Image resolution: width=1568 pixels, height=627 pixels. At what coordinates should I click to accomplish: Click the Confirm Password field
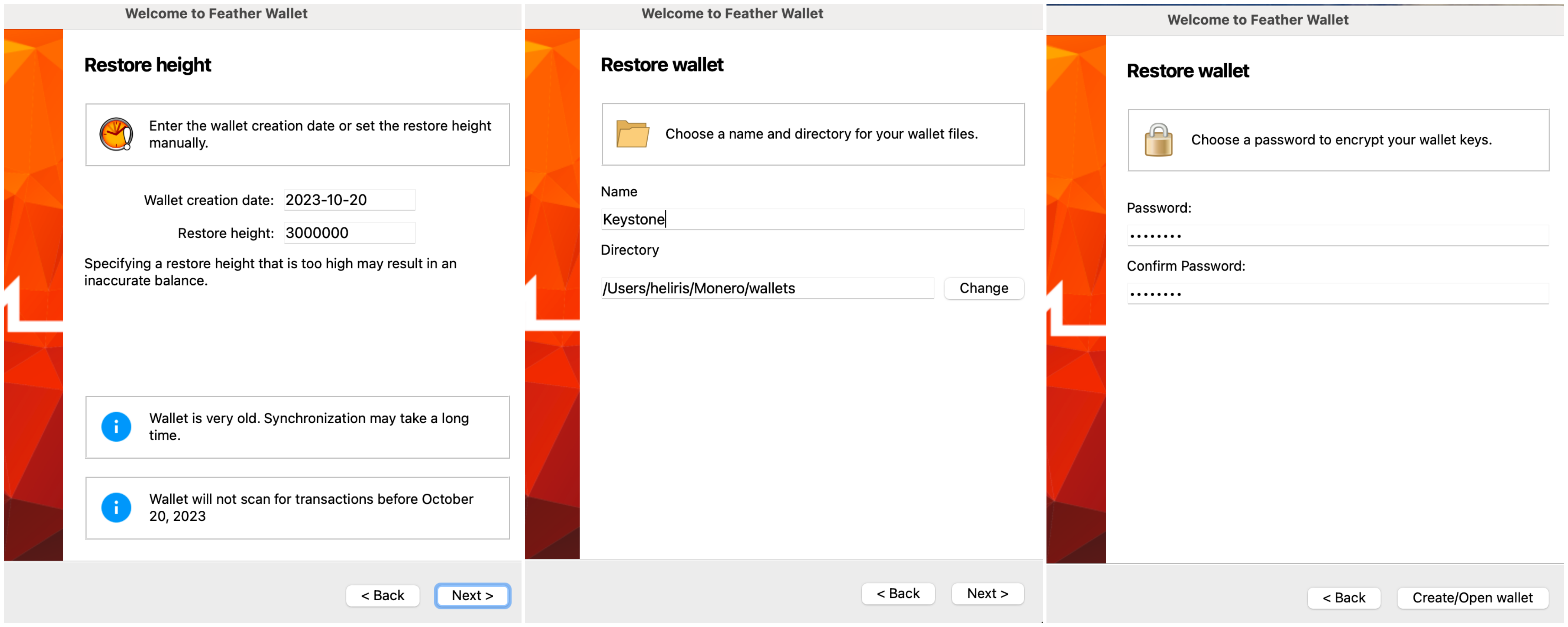(1337, 294)
